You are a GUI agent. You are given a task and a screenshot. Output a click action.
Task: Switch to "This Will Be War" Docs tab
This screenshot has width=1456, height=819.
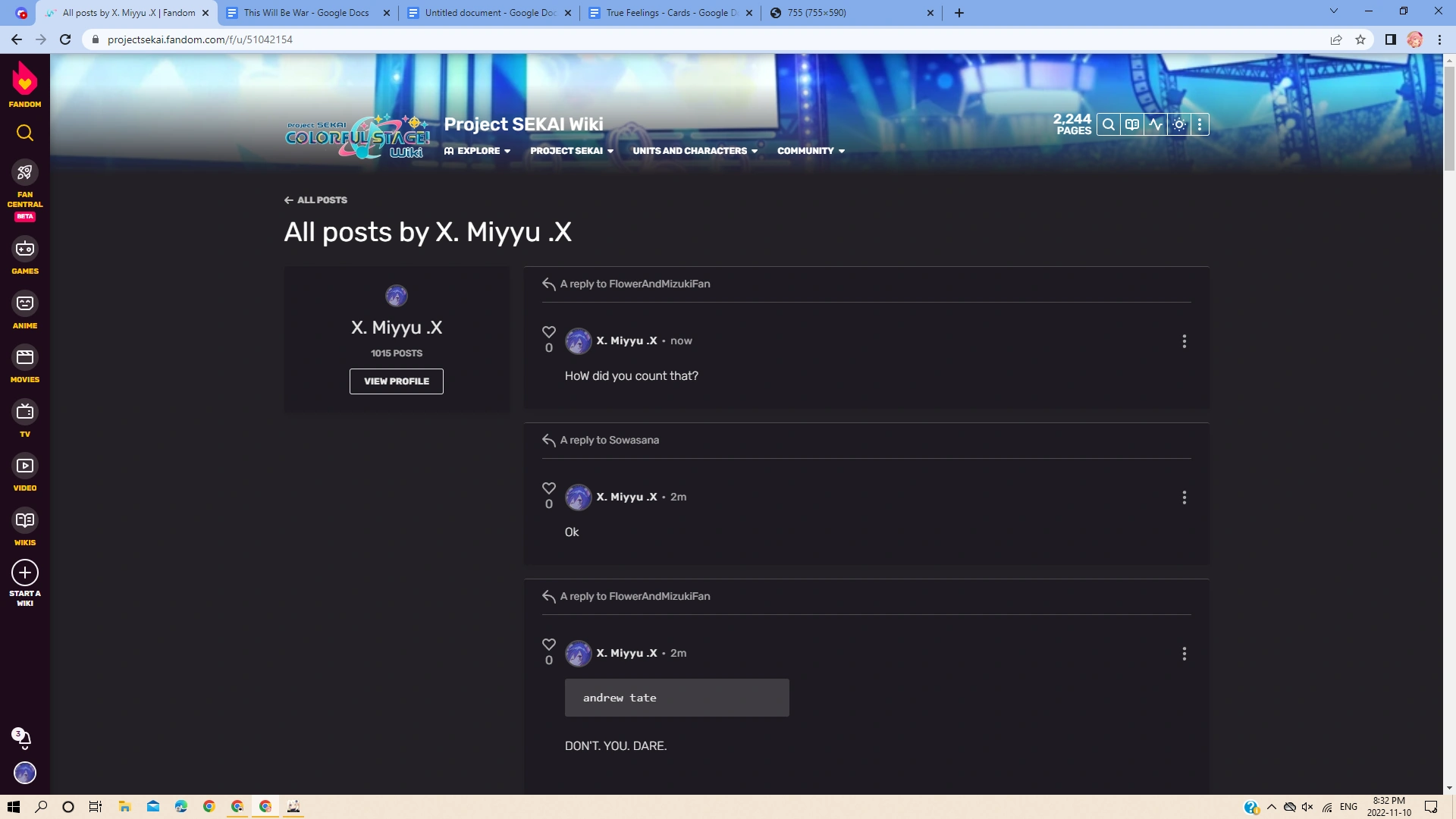pos(306,13)
